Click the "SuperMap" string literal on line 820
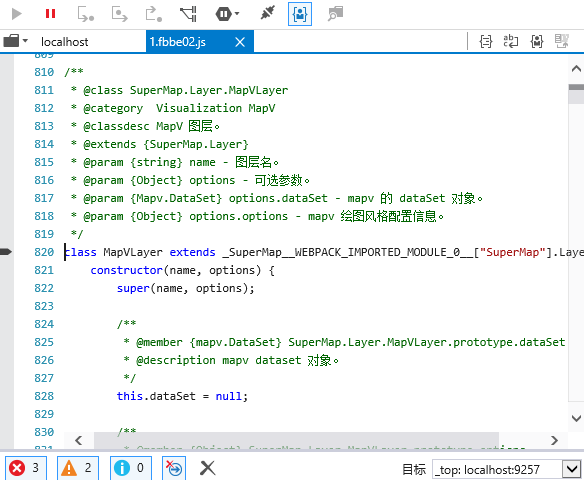The width and height of the screenshot is (584, 480). click(512, 252)
